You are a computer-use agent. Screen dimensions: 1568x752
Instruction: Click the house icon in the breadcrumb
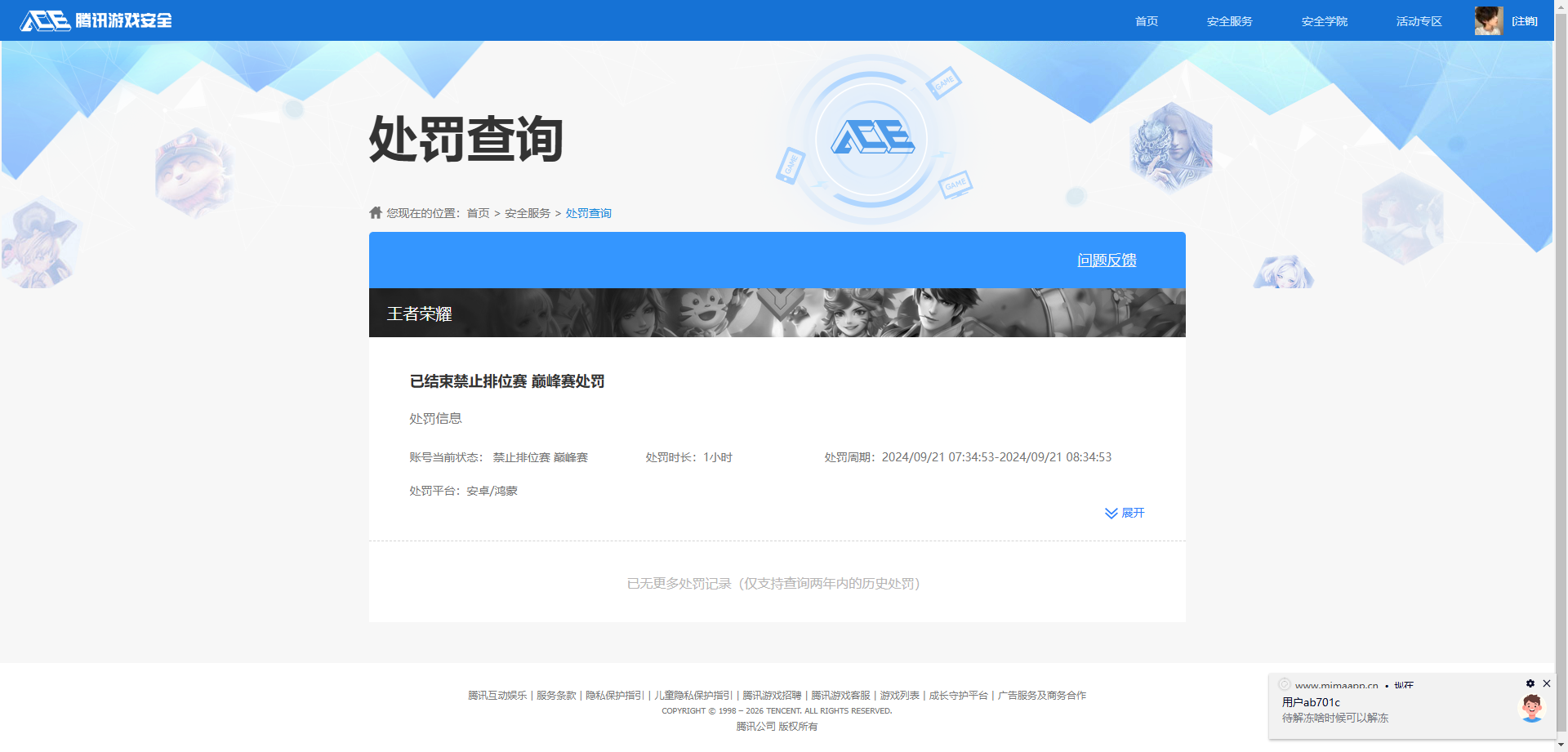click(375, 212)
